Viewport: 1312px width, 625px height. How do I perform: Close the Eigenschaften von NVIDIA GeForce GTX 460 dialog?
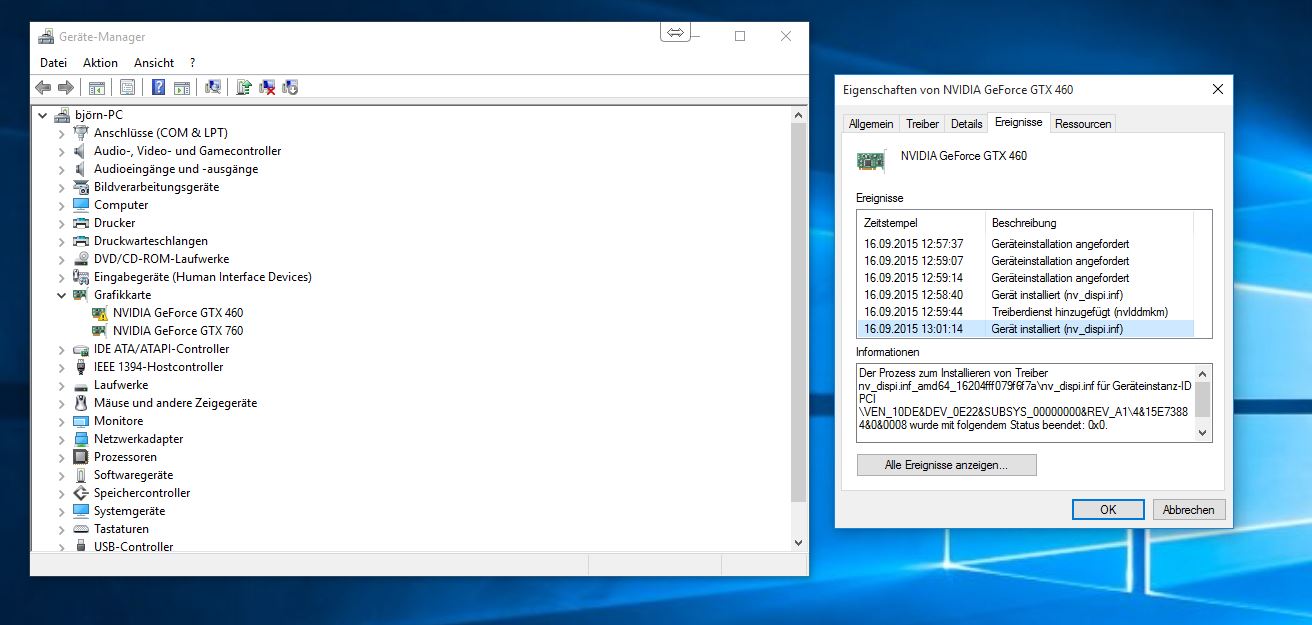tap(1217, 89)
